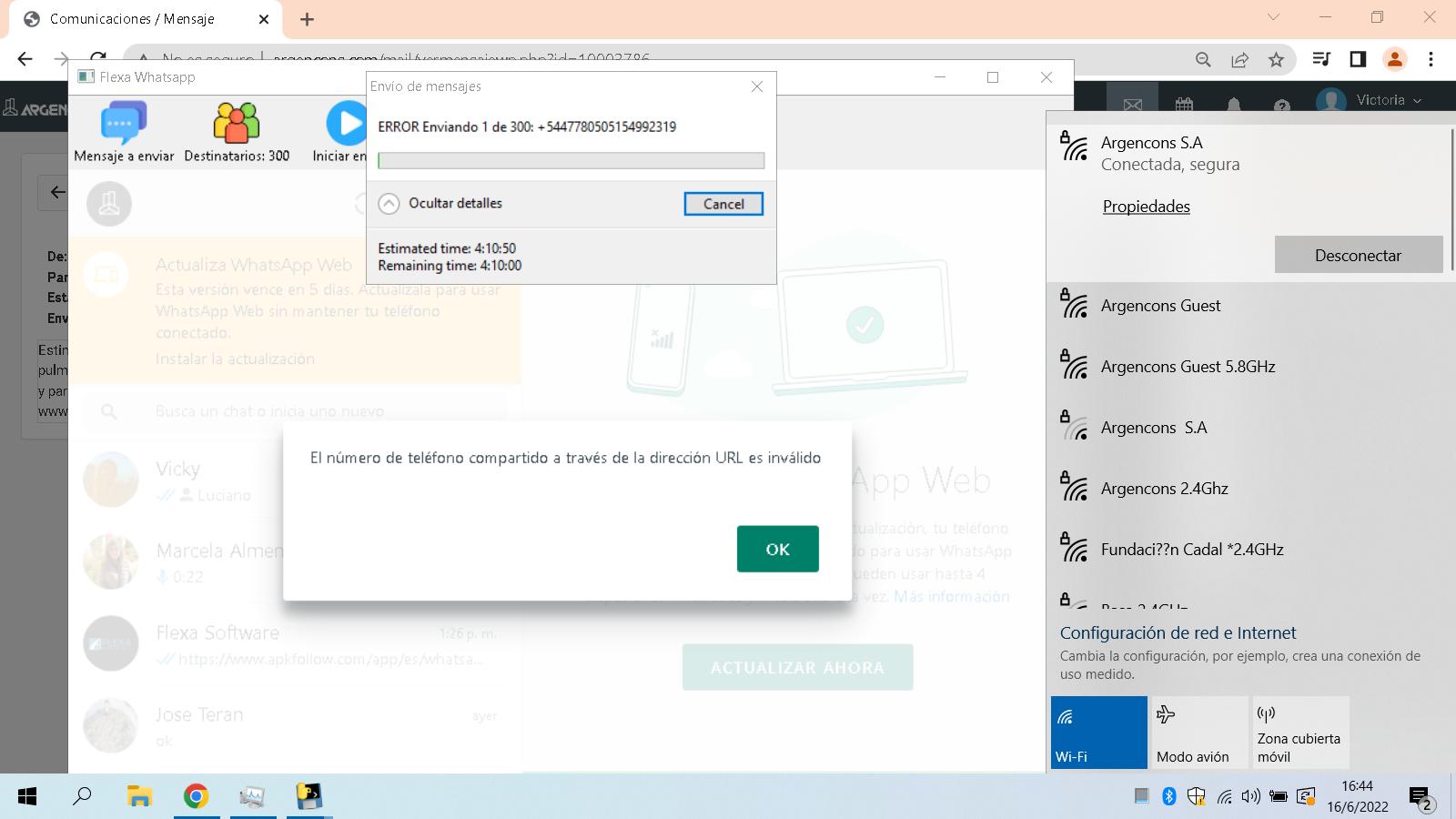Open Chrome tab search chevron
The height and width of the screenshot is (819, 1456).
[1273, 17]
